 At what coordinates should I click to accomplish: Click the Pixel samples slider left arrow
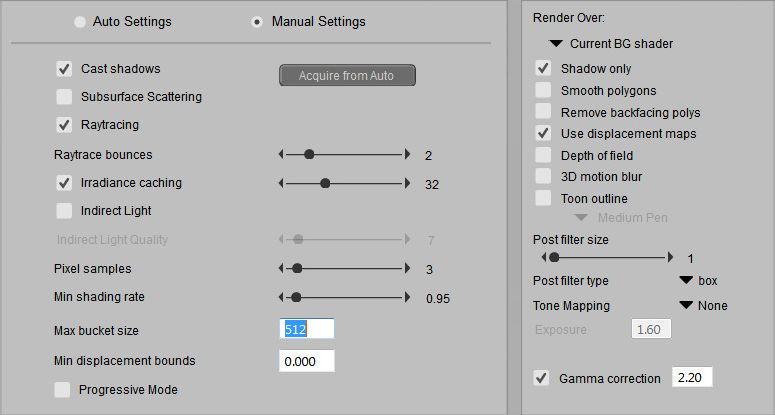click(281, 269)
